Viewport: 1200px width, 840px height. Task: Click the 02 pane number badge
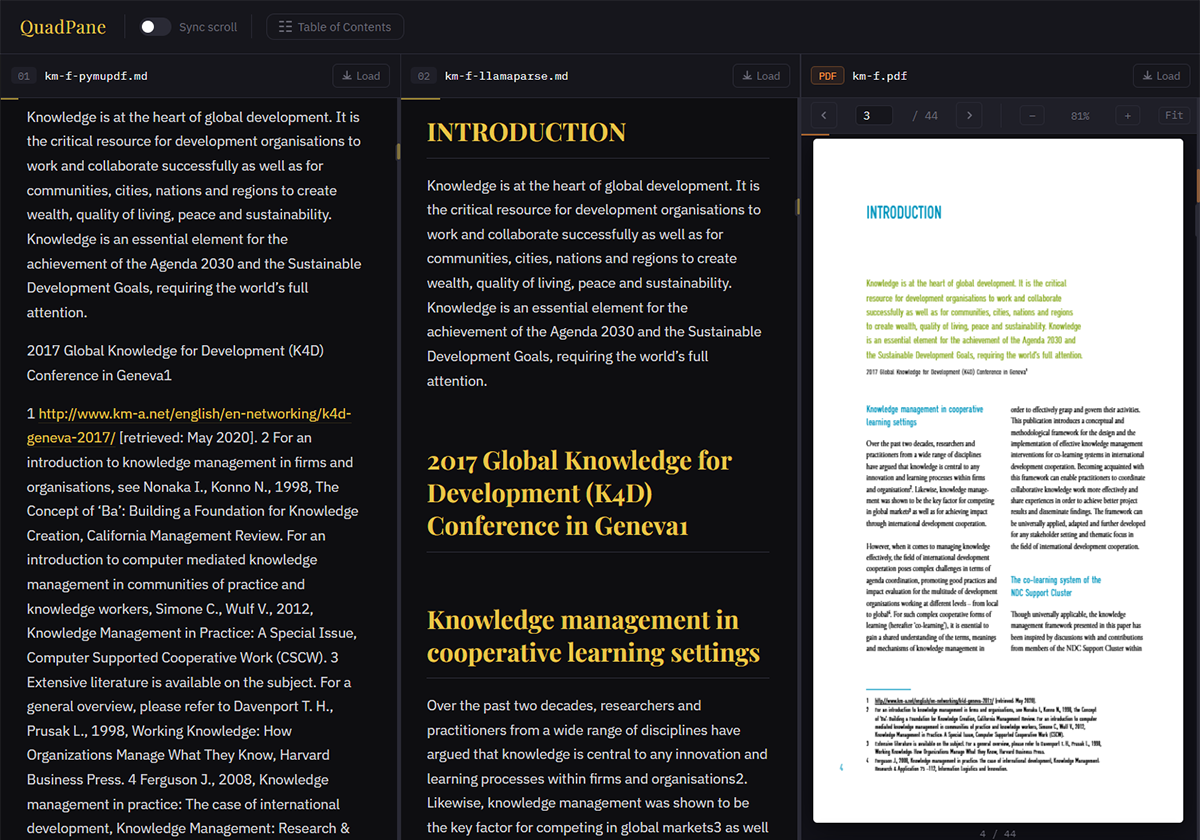point(424,76)
